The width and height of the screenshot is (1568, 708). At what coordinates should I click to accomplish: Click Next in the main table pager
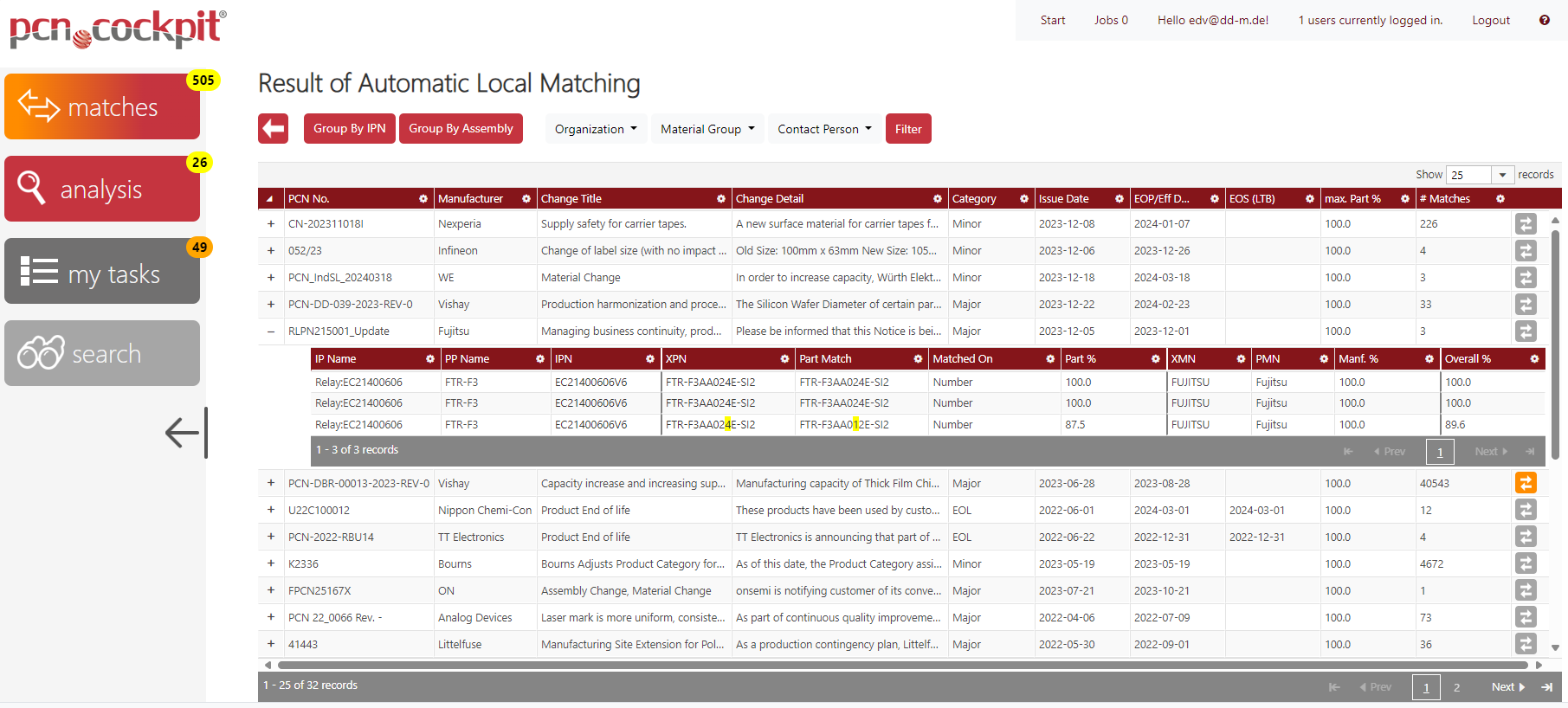click(1507, 687)
